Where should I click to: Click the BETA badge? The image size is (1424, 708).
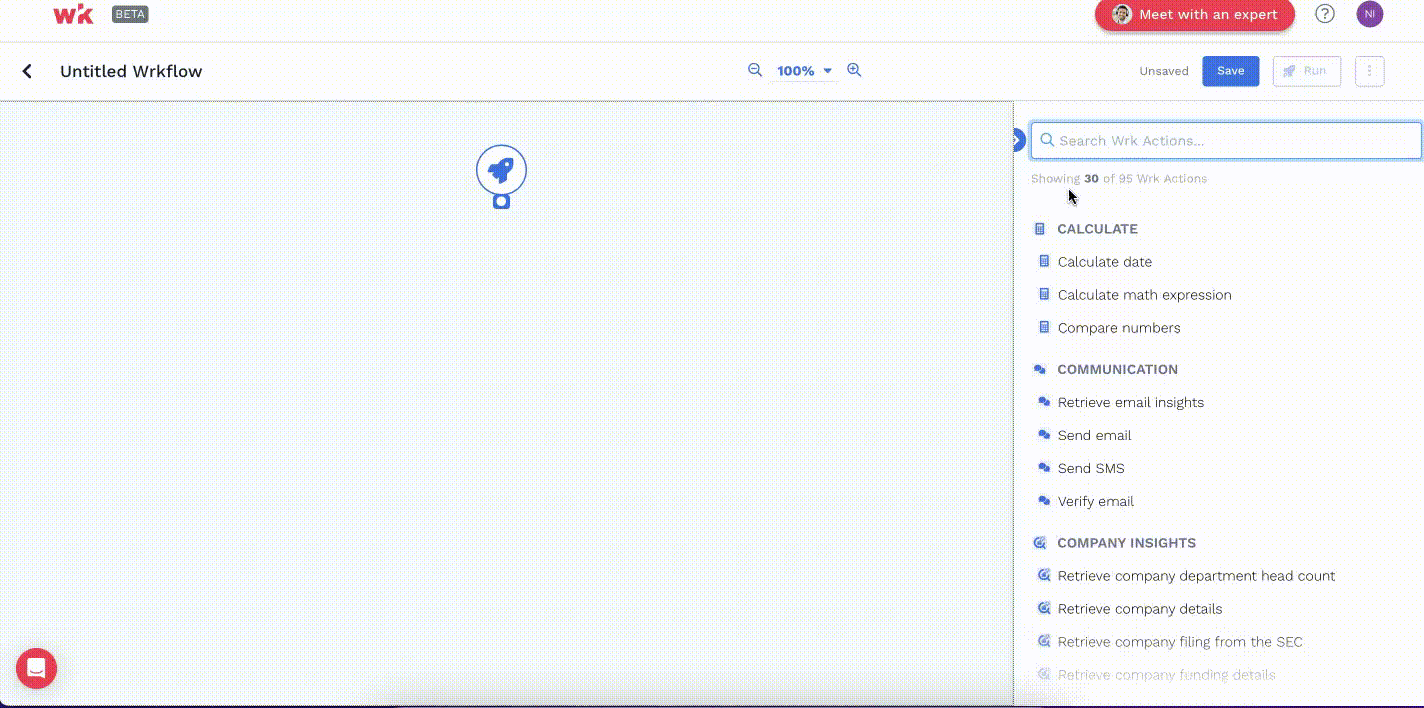click(130, 14)
